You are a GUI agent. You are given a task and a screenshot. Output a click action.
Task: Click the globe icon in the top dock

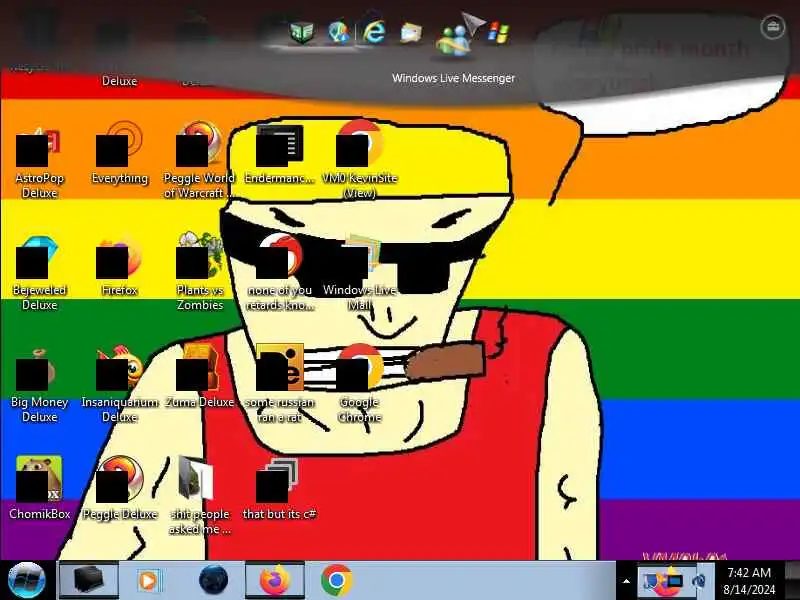[x=339, y=32]
